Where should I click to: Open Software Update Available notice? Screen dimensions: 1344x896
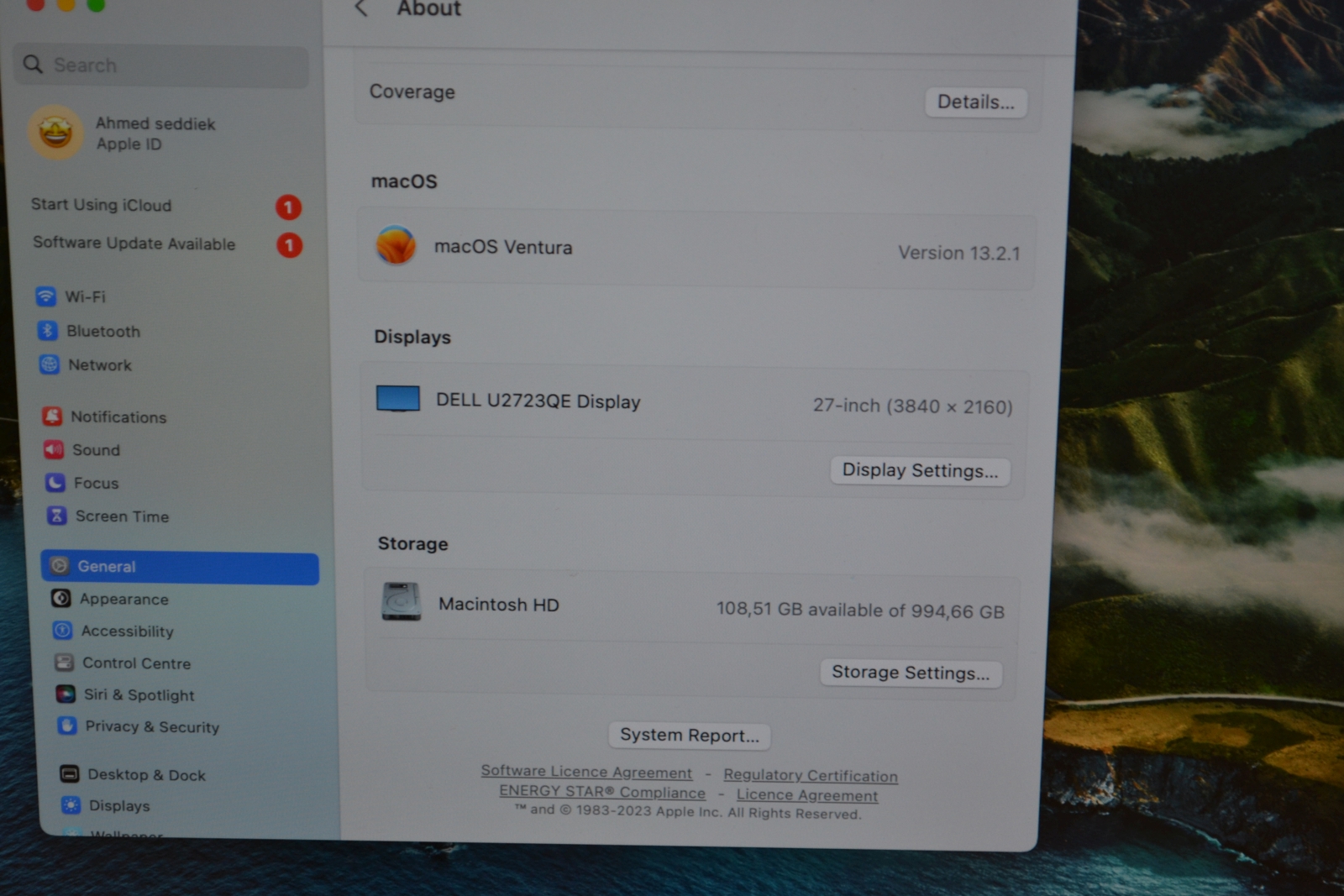pos(134,244)
